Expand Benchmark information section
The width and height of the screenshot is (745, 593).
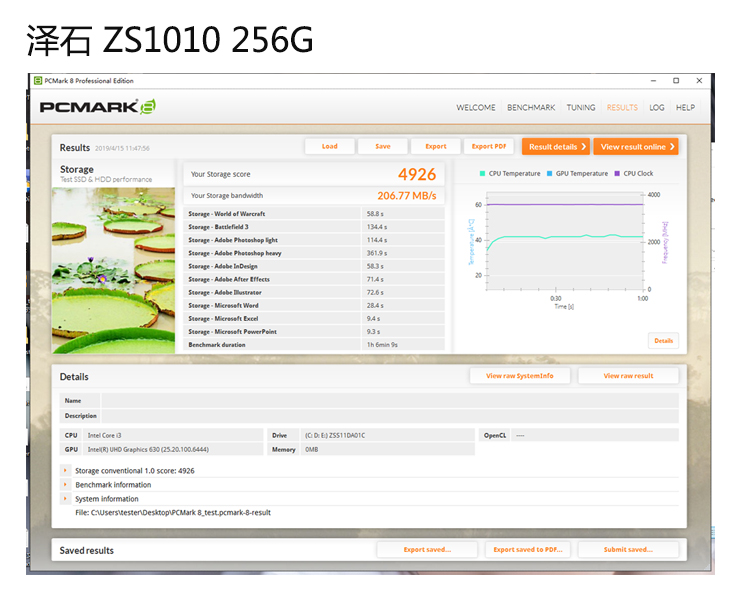65,485
